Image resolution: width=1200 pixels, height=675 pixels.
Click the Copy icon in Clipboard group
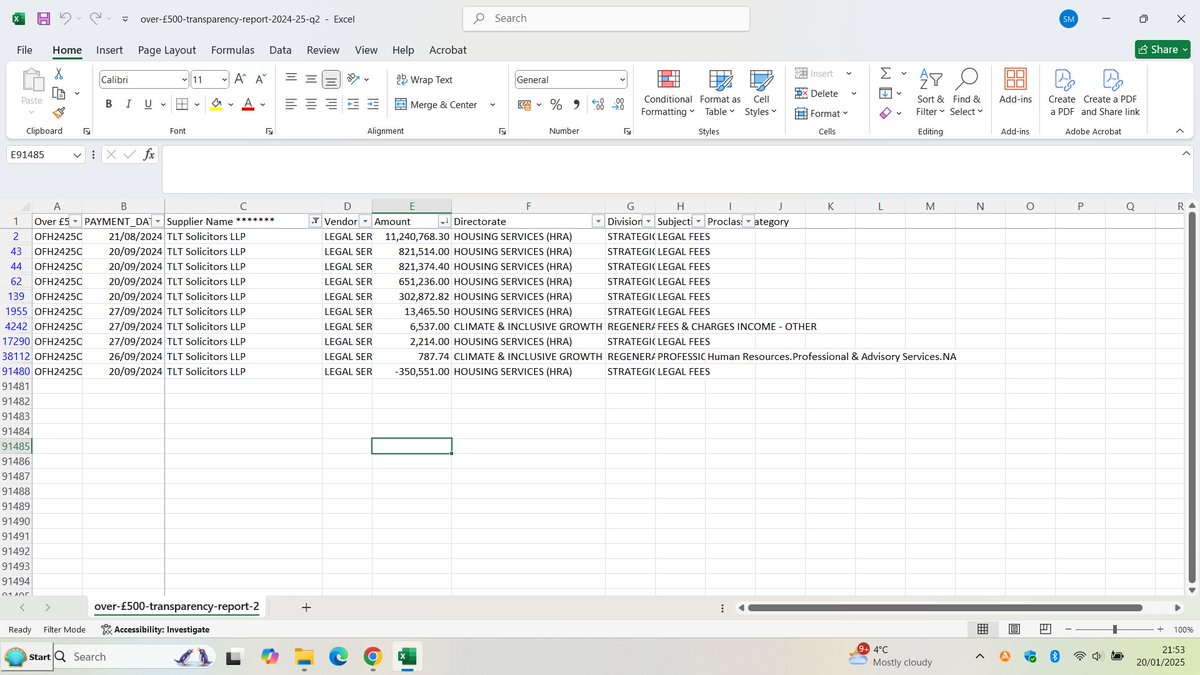(57, 93)
